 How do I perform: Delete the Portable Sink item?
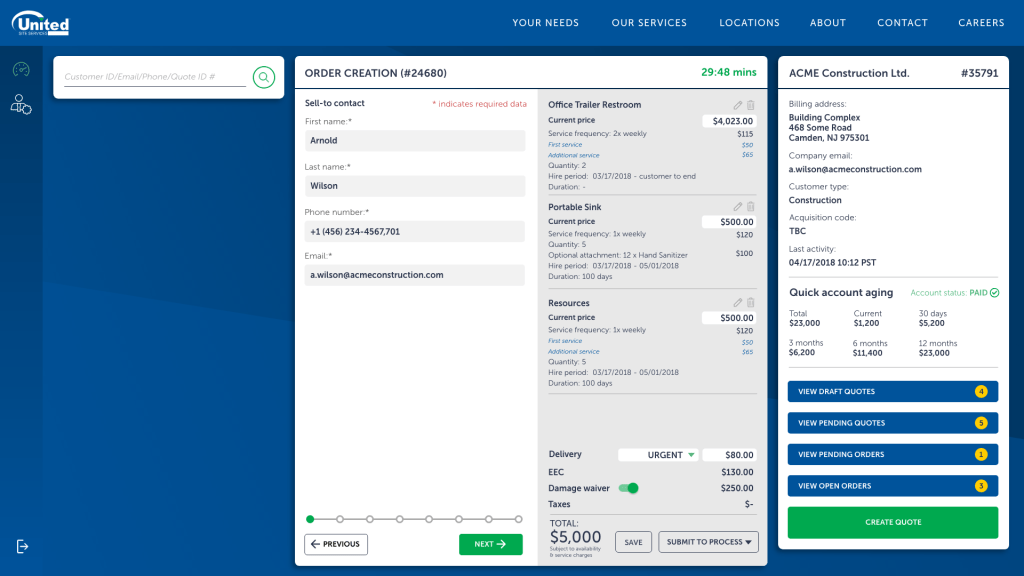tap(751, 207)
